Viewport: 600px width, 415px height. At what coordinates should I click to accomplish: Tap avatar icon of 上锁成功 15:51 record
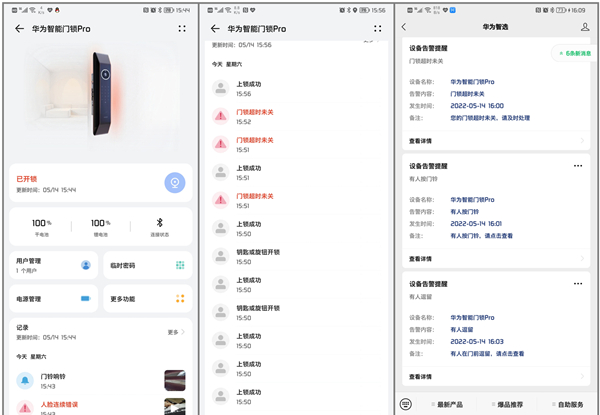220,173
